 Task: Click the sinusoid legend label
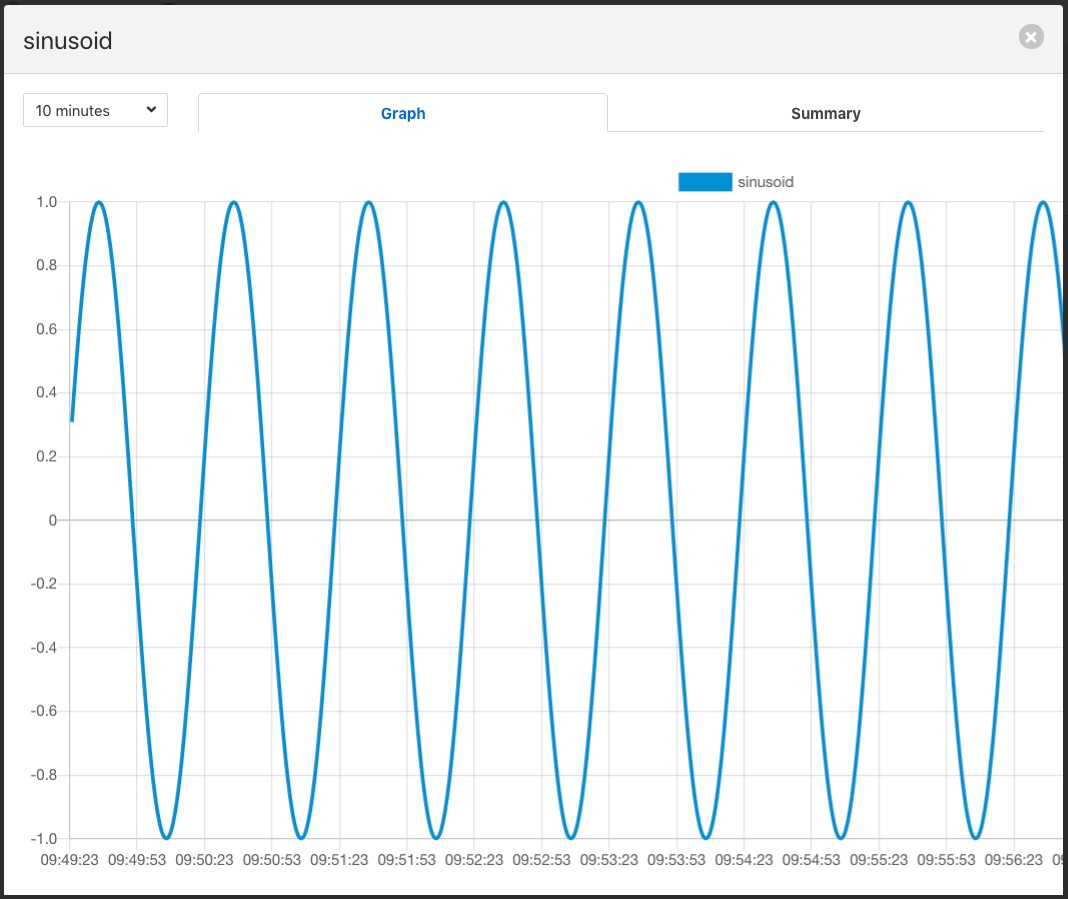(x=767, y=181)
